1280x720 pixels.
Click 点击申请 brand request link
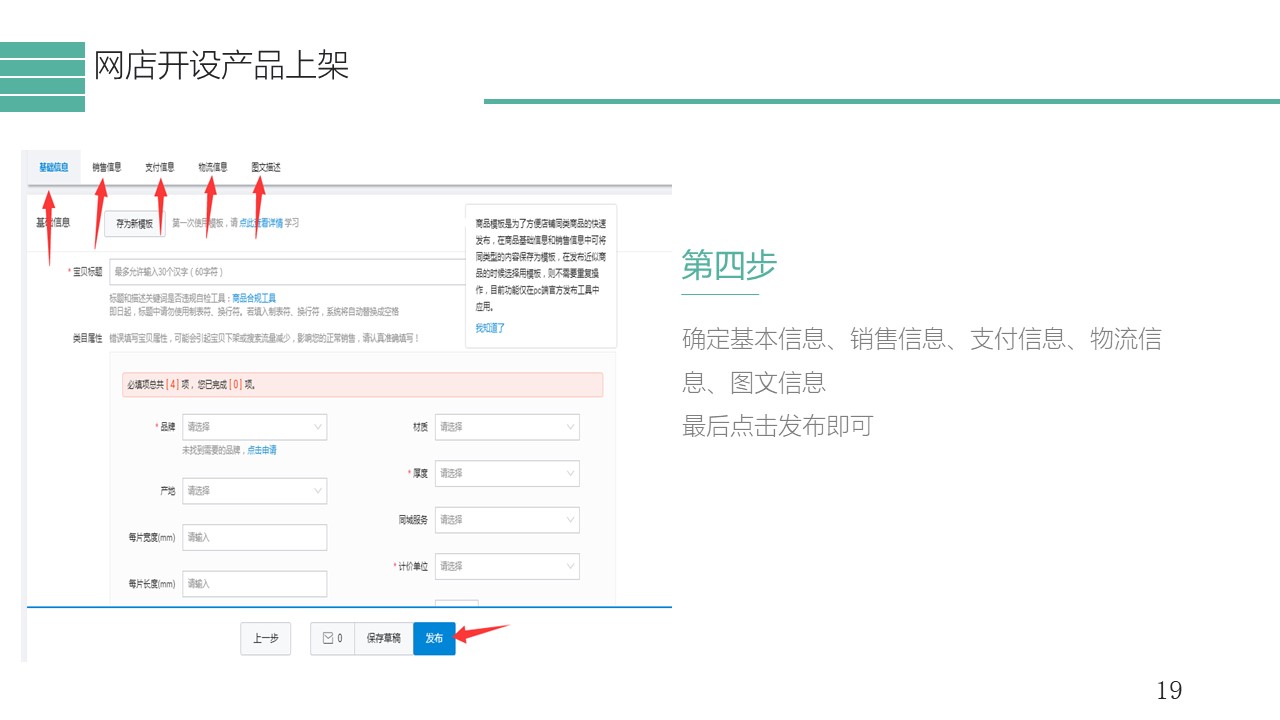point(262,450)
